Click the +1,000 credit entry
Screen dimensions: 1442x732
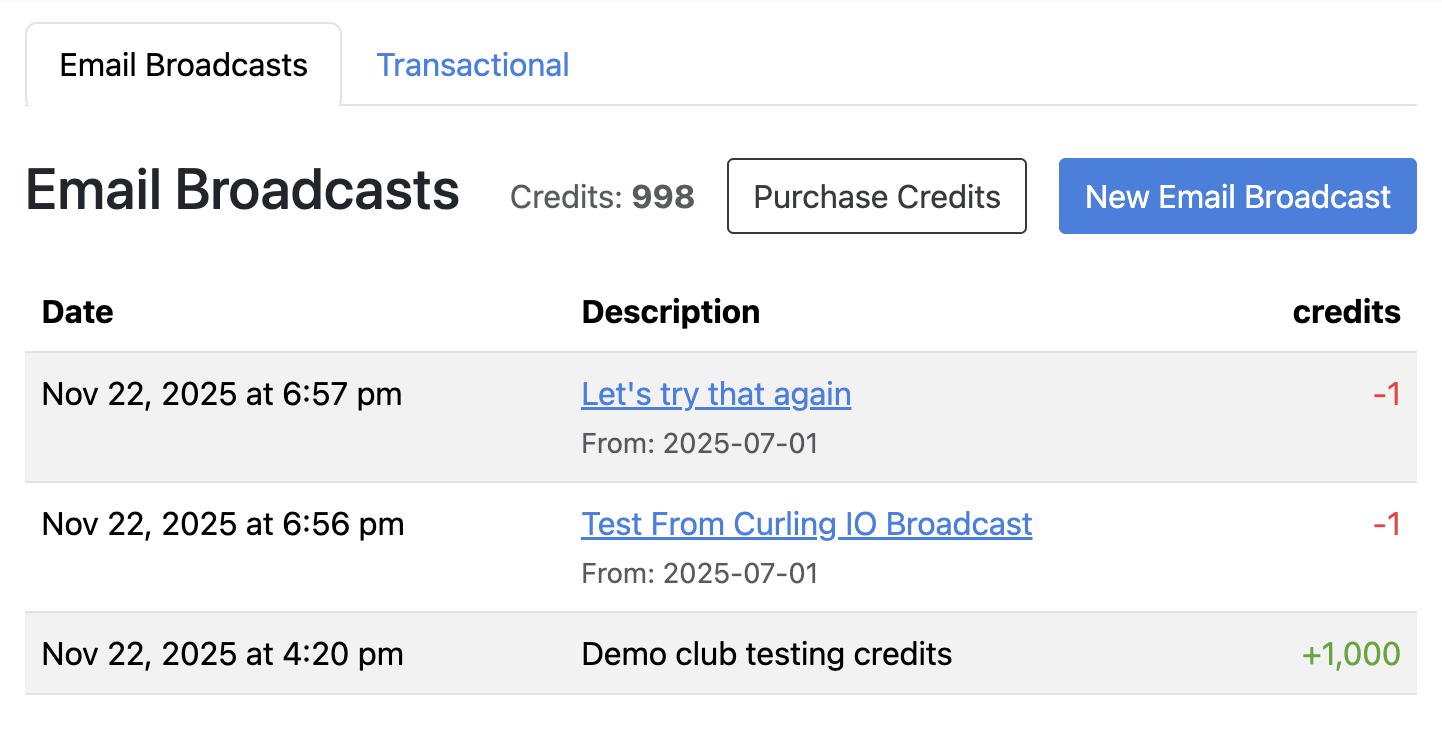pos(1350,653)
